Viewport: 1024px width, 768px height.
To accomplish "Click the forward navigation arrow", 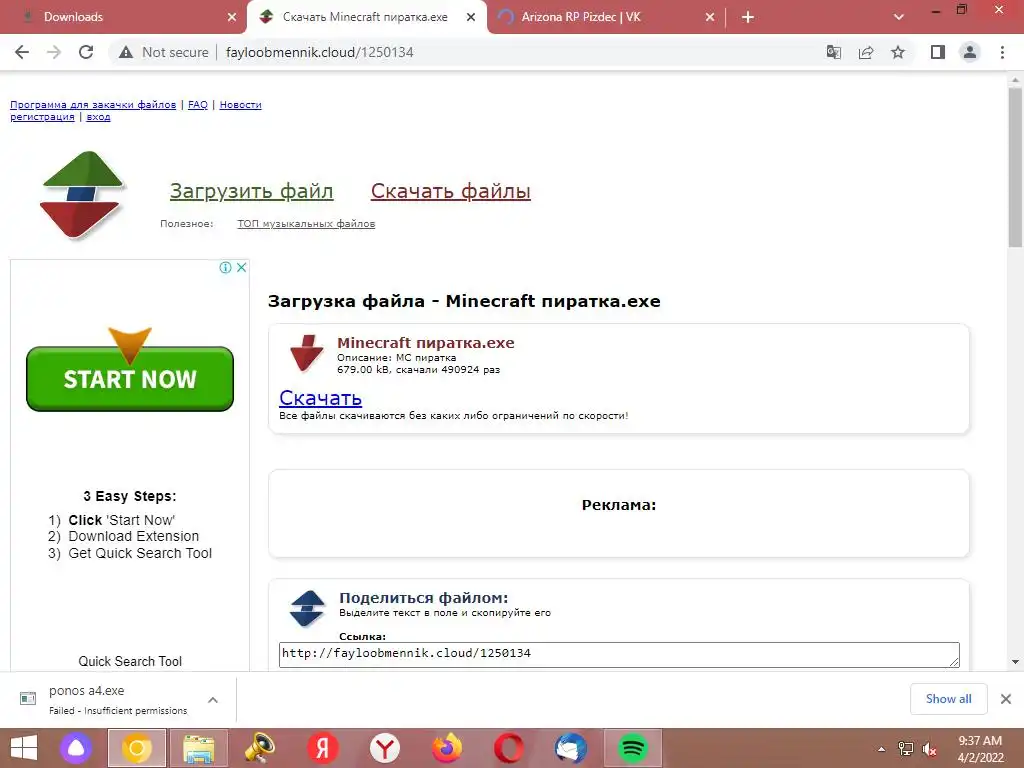I will [x=54, y=52].
